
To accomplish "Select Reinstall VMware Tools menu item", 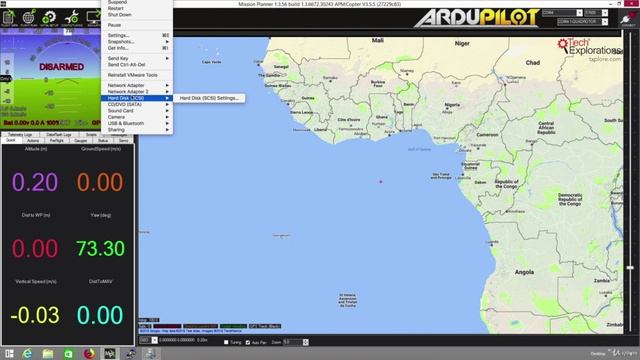I will 137,75.
